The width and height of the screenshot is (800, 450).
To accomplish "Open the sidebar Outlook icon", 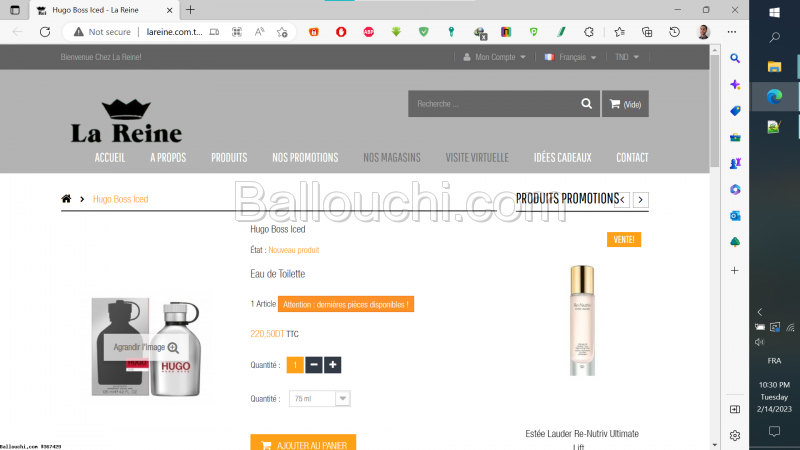I will [x=735, y=216].
